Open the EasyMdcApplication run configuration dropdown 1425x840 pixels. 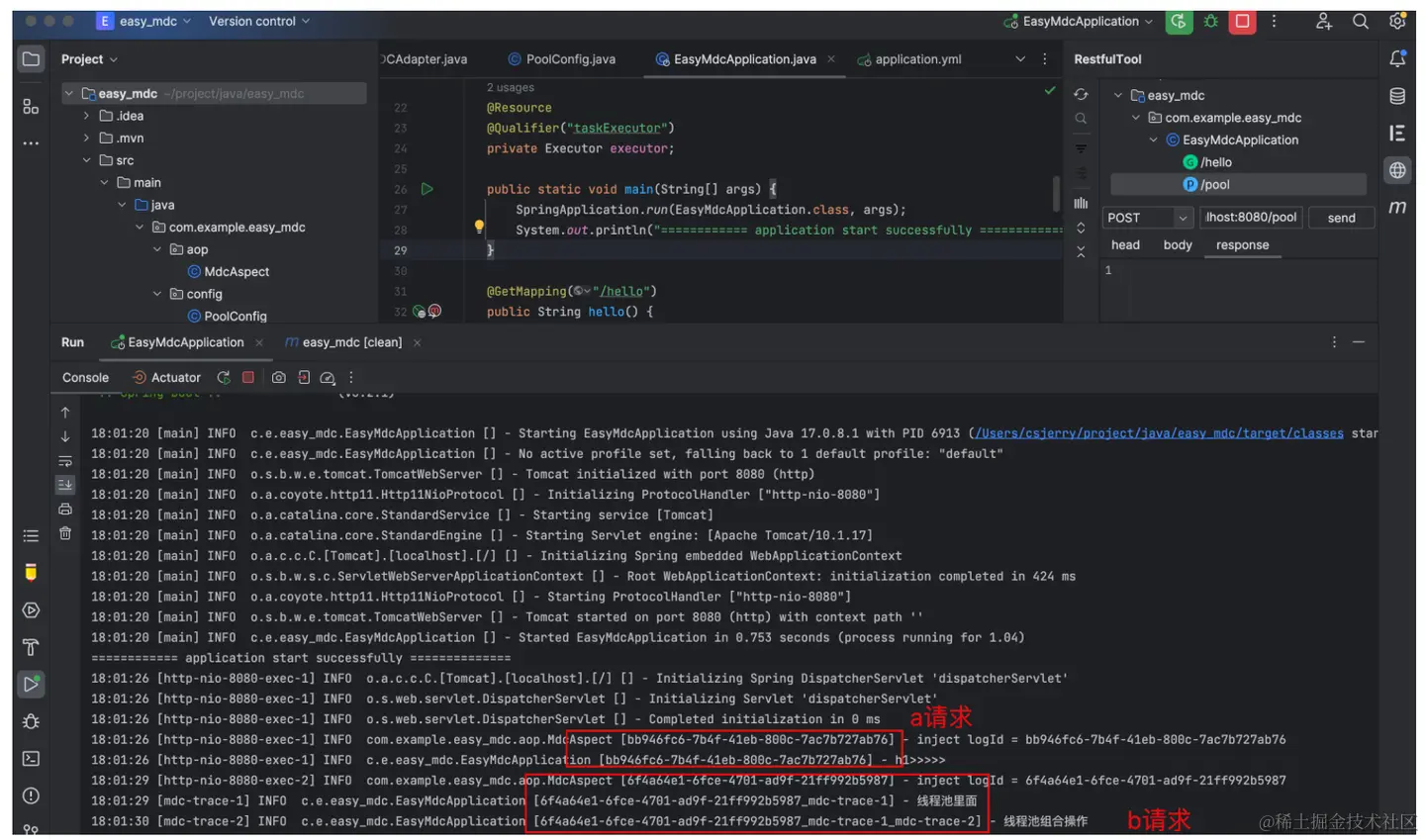tap(1078, 21)
